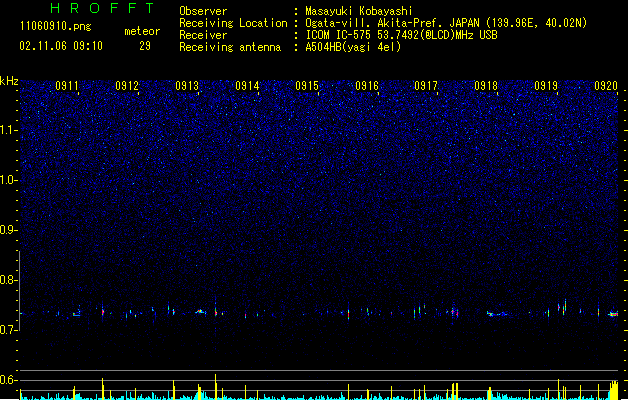Click the 1.1 frequency axis label
The height and width of the screenshot is (400, 629).
(9, 130)
